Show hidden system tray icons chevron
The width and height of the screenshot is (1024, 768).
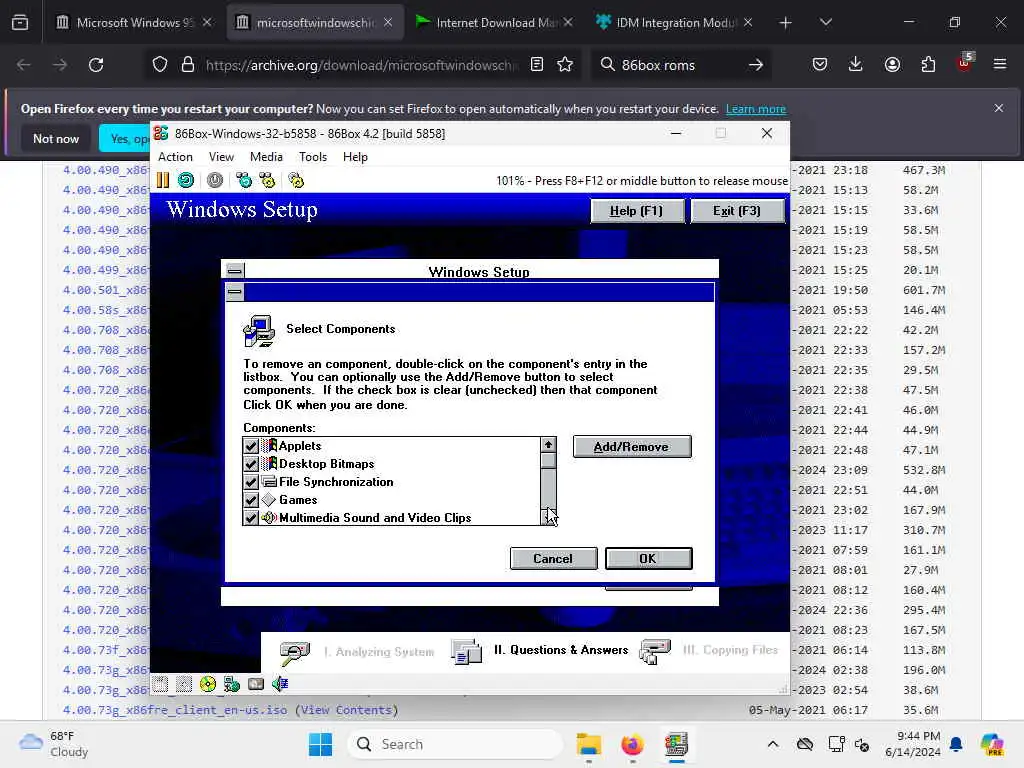(x=773, y=744)
